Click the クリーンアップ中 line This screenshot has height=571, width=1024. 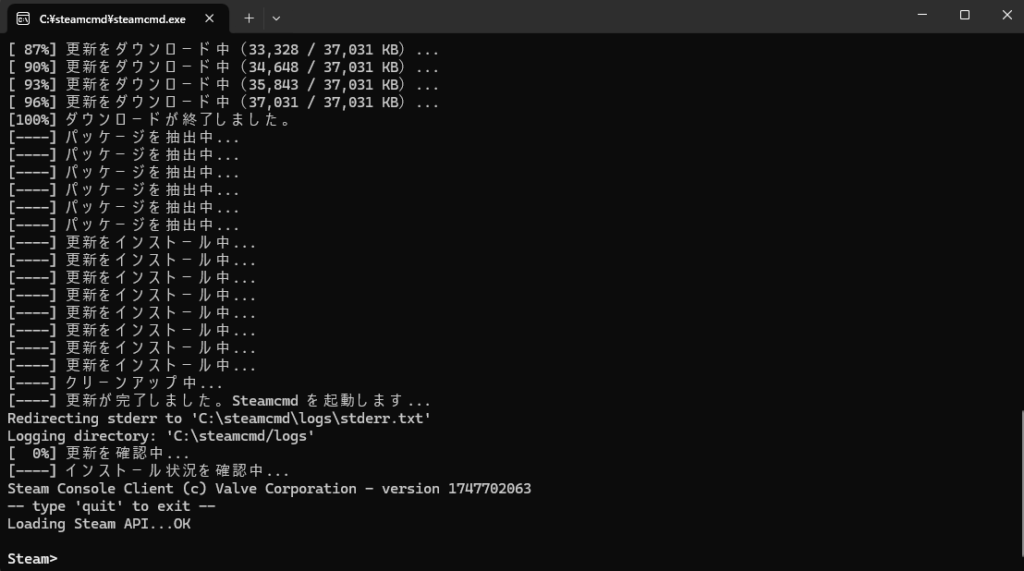(115, 383)
